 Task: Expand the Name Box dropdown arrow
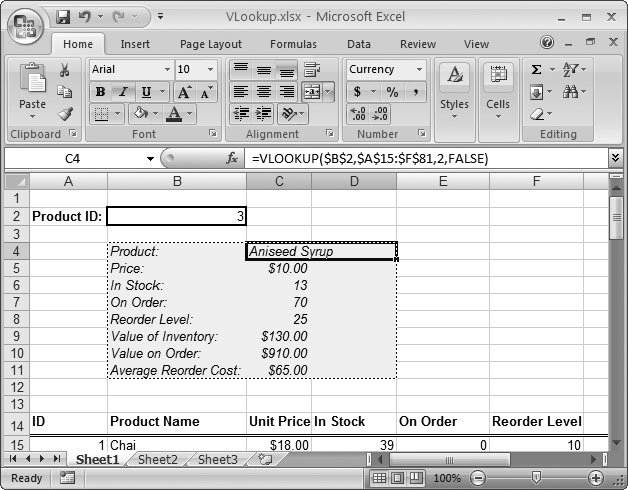click(x=150, y=159)
